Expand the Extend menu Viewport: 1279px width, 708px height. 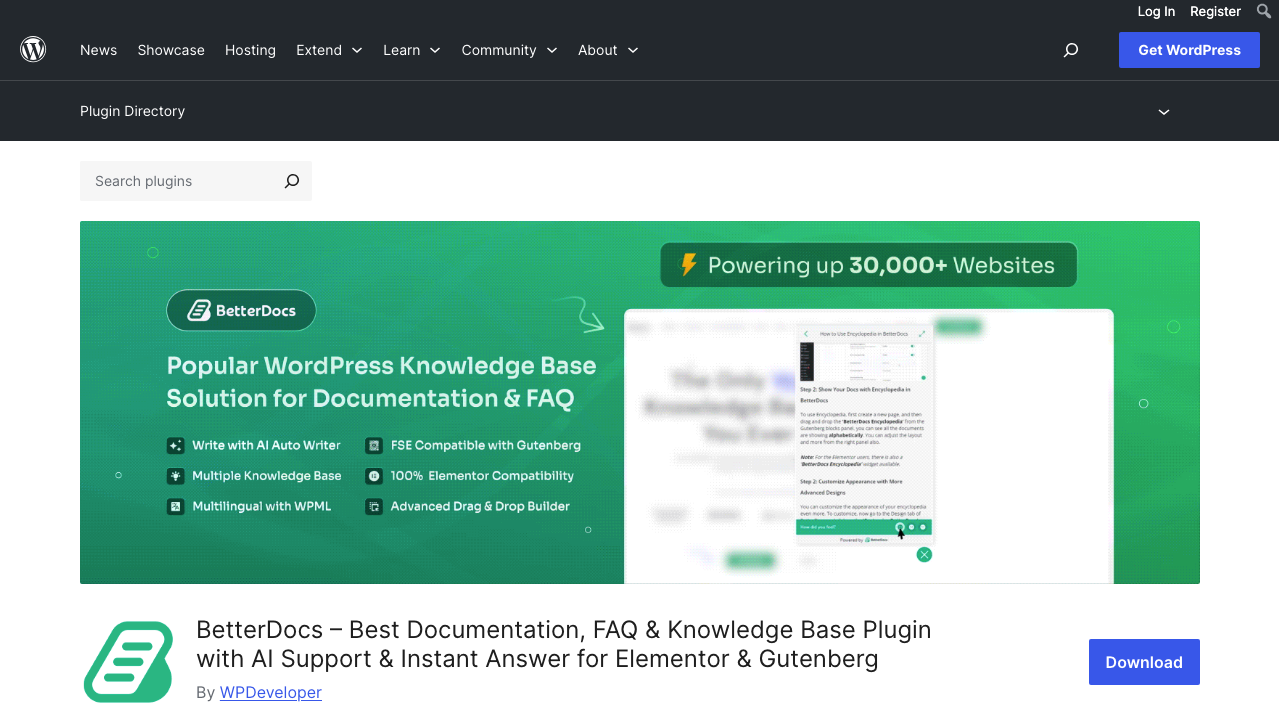[x=329, y=50]
